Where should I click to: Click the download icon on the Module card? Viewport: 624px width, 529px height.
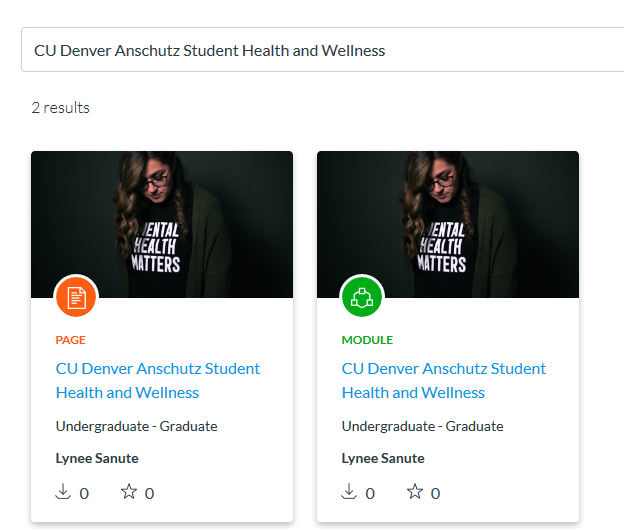coord(349,491)
